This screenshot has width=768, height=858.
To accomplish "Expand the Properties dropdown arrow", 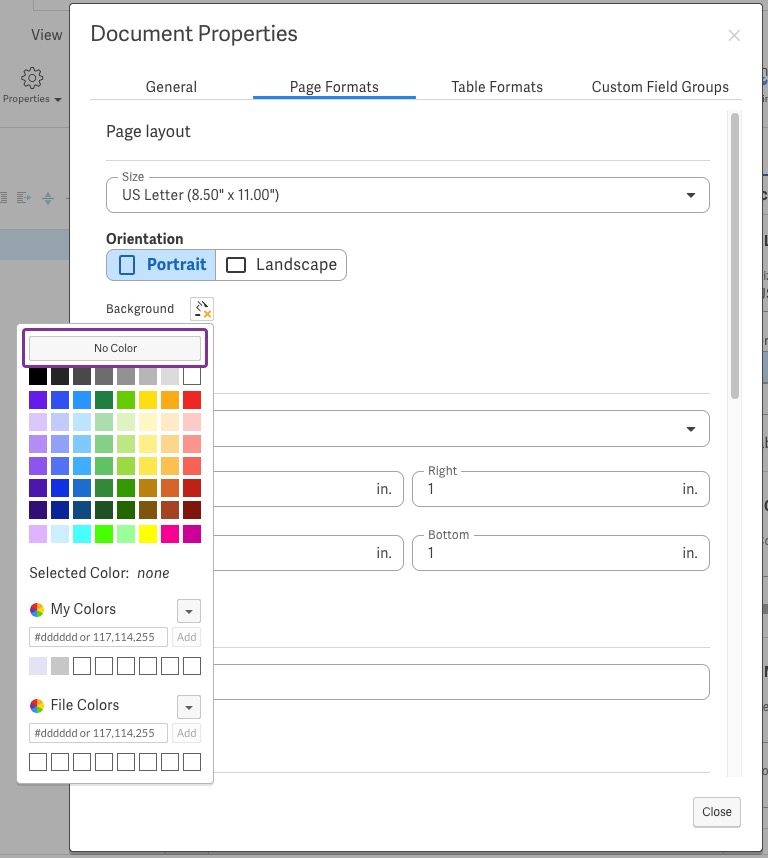I will tap(58, 100).
